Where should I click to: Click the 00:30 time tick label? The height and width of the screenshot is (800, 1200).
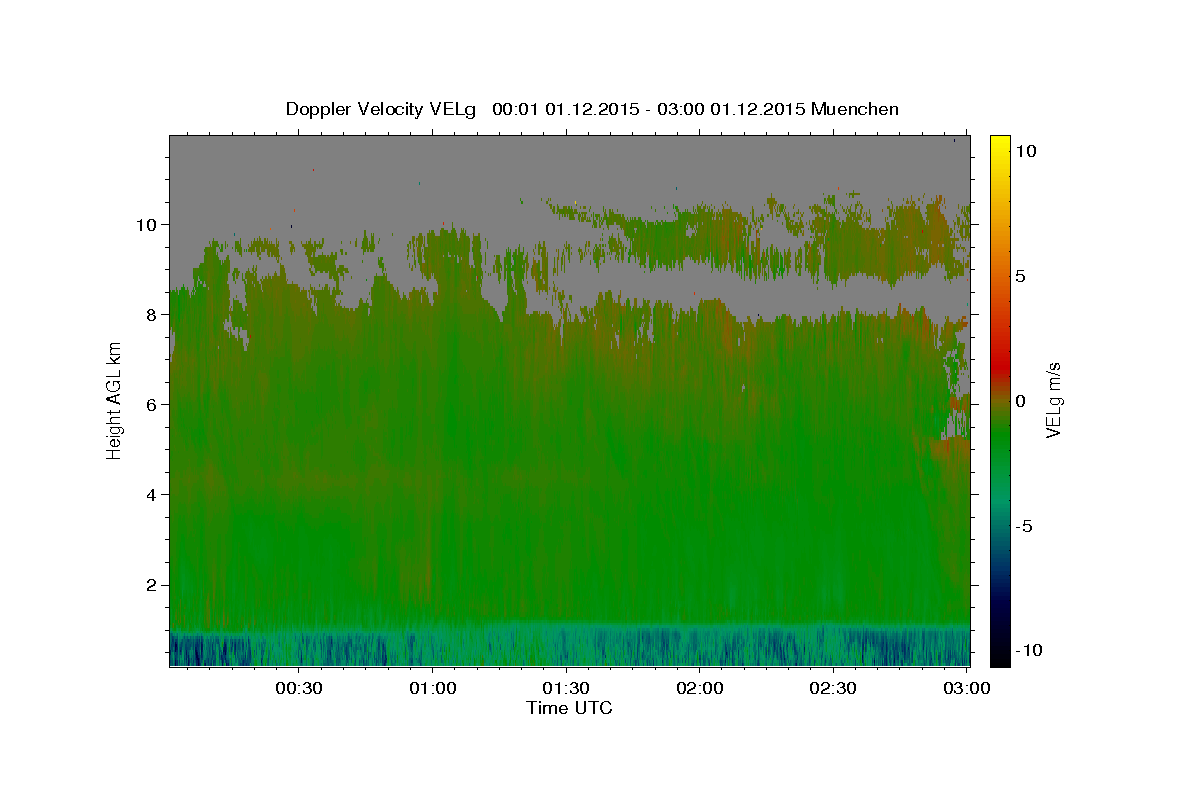[x=299, y=688]
